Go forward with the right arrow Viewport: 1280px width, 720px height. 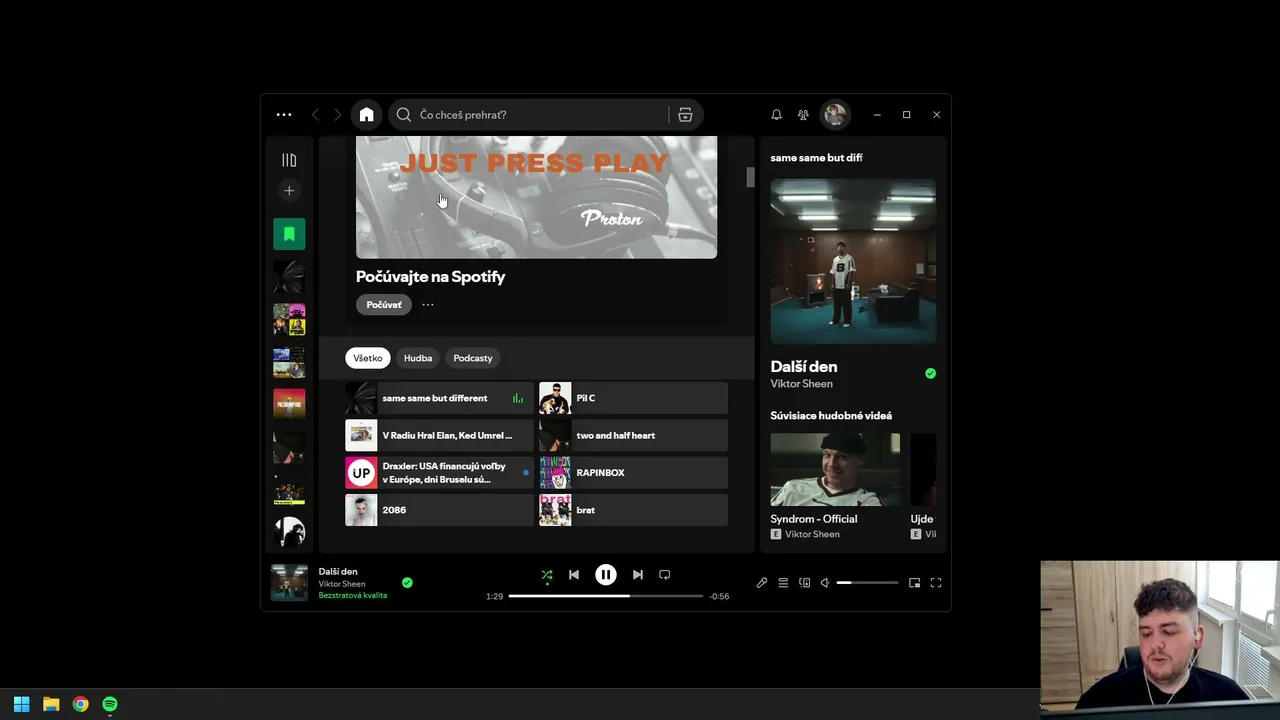(338, 115)
